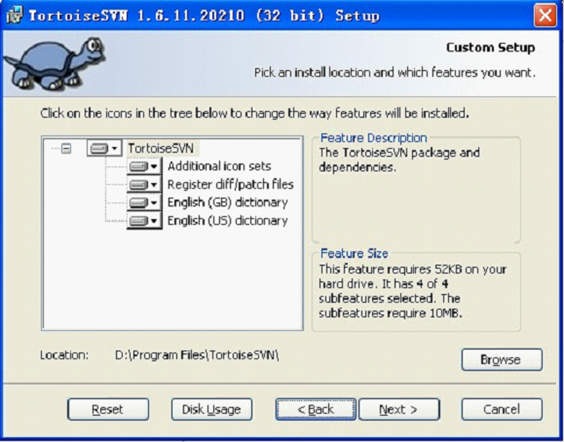Click the Reset button
Image resolution: width=564 pixels, height=442 pixels.
[x=108, y=409]
